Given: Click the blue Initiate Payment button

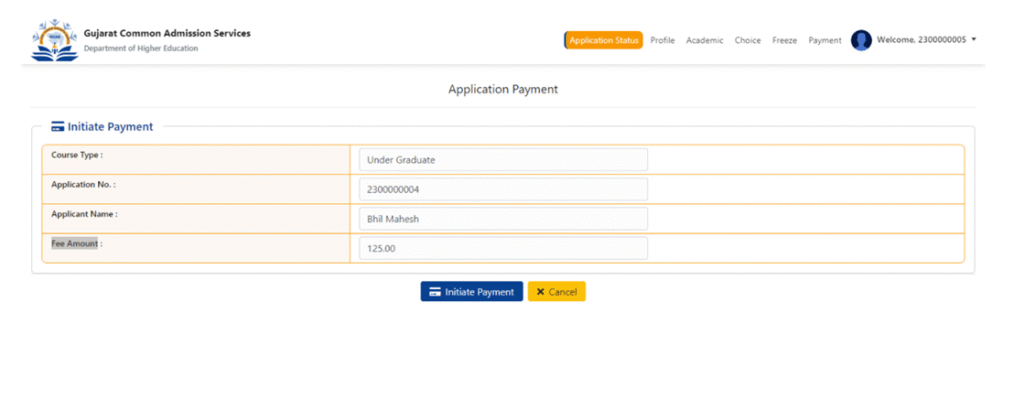Looking at the screenshot, I should click(x=472, y=292).
